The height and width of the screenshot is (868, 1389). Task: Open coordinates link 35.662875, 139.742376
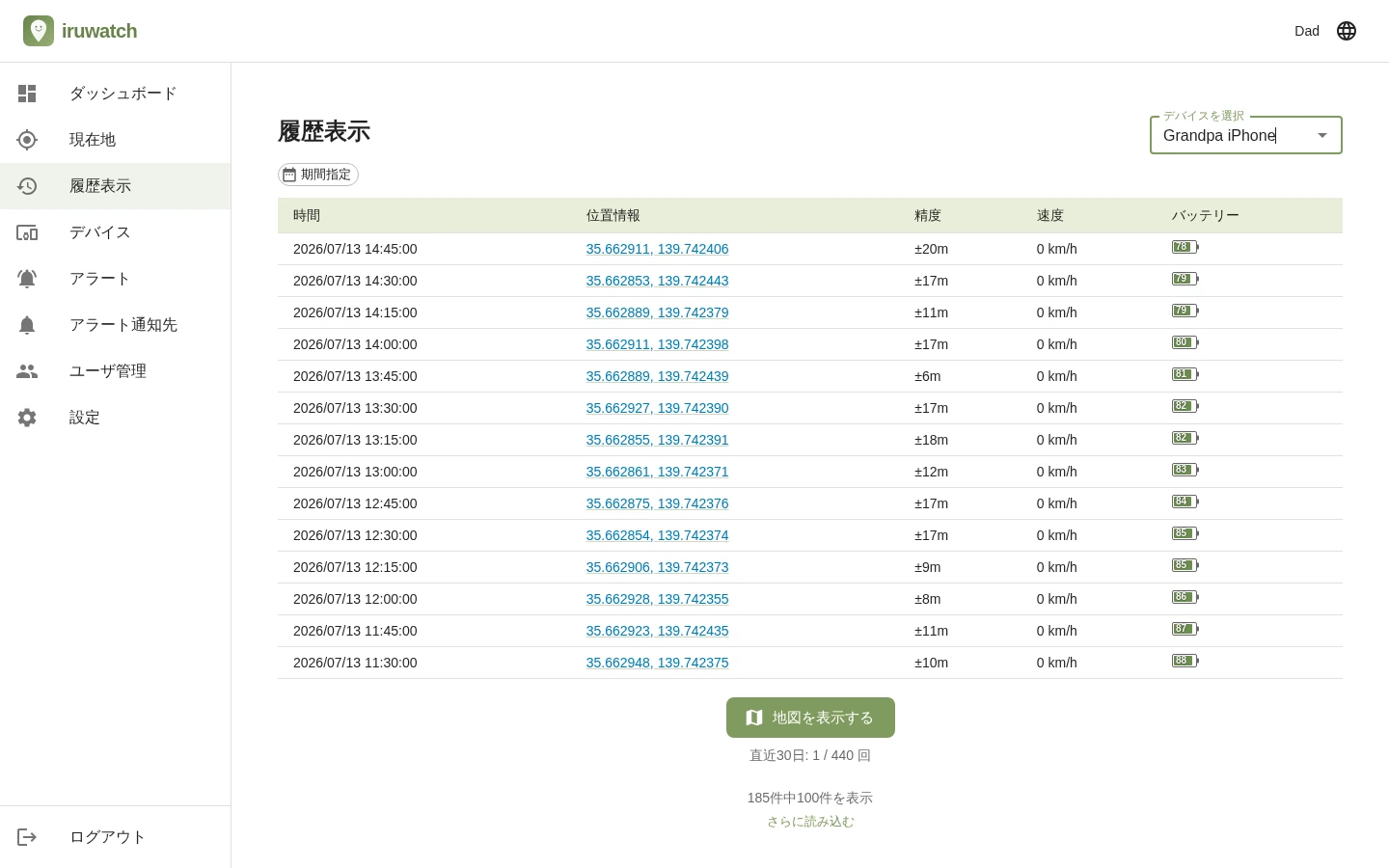click(658, 503)
